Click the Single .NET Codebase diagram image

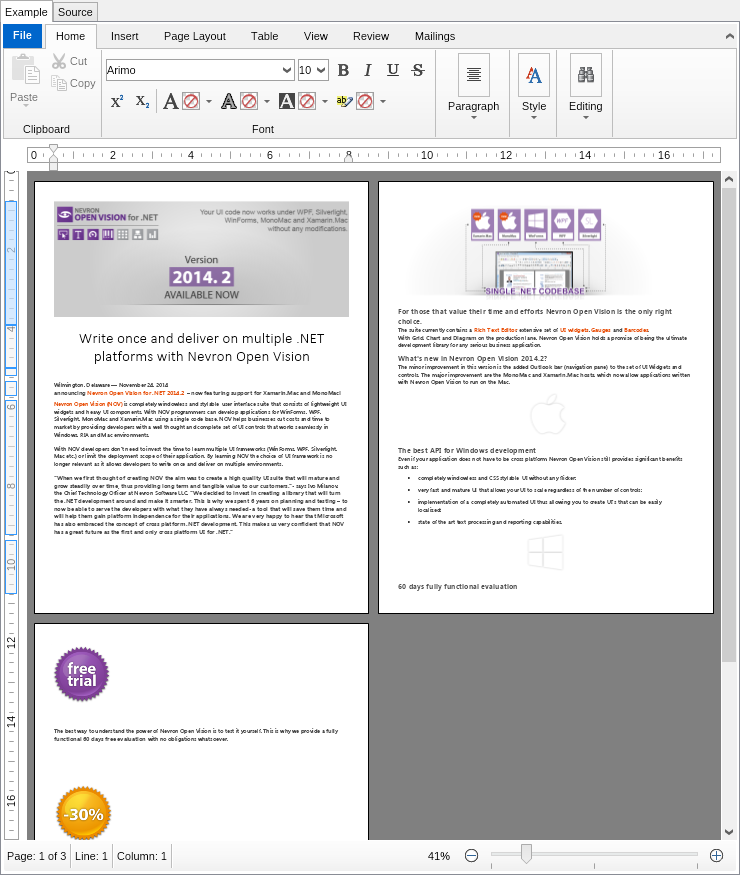click(535, 252)
